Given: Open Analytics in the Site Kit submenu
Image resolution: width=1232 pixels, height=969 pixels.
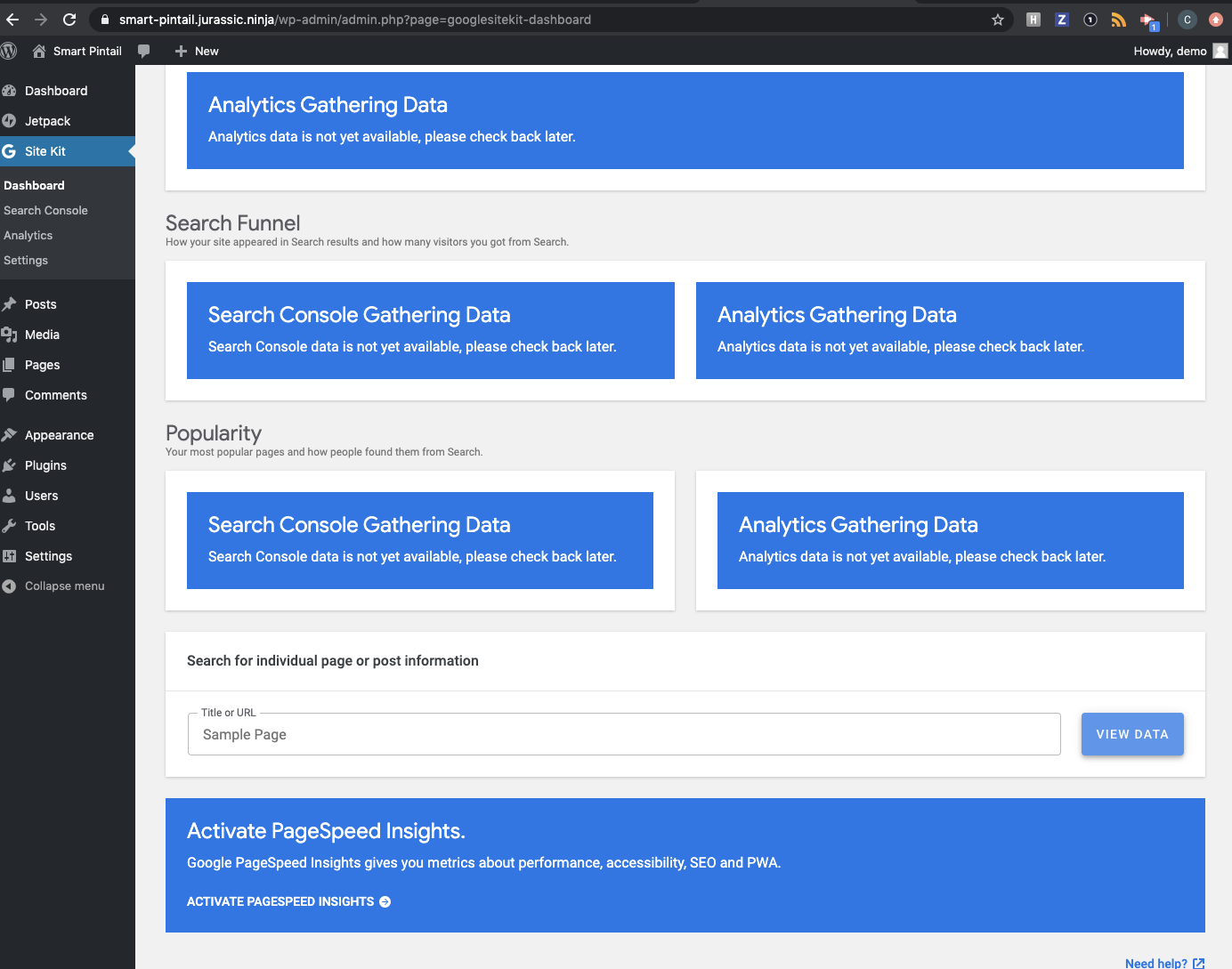Looking at the screenshot, I should 28,235.
